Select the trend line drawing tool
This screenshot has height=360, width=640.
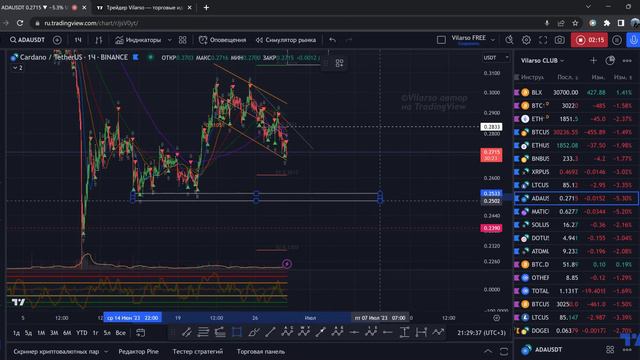(270, 333)
